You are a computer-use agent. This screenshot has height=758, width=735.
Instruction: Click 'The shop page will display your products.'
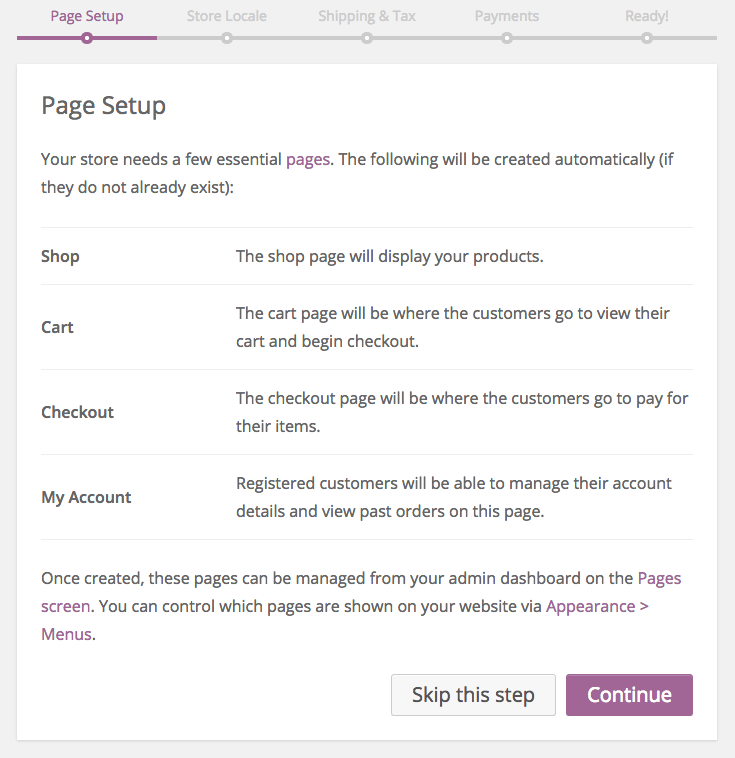390,256
